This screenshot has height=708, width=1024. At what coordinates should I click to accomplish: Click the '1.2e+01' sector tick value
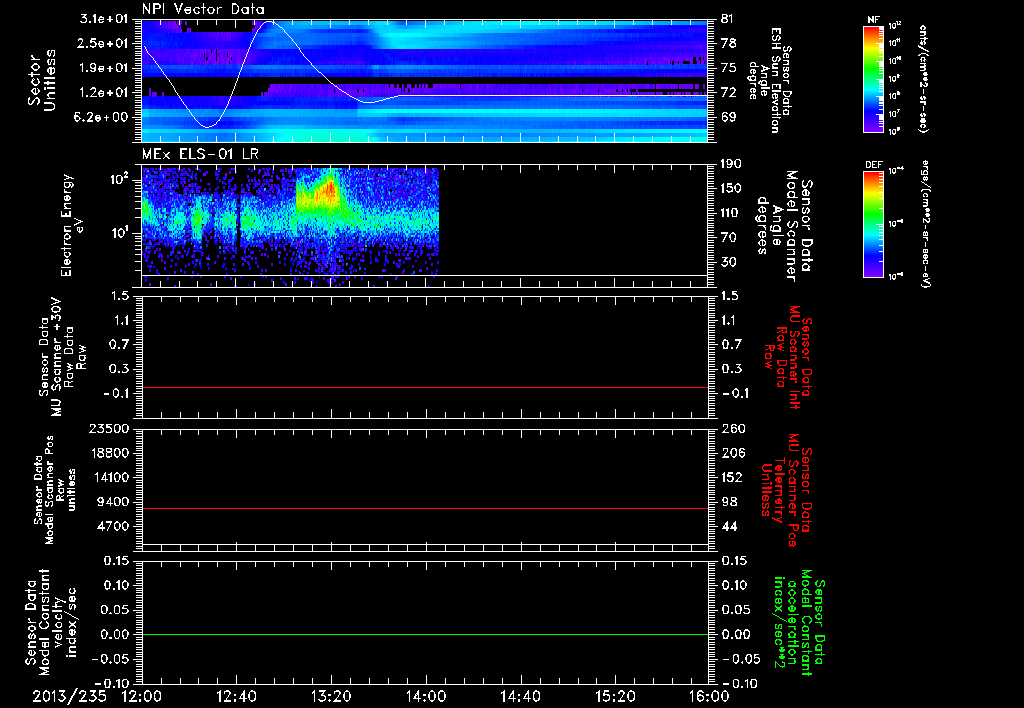(x=103, y=93)
